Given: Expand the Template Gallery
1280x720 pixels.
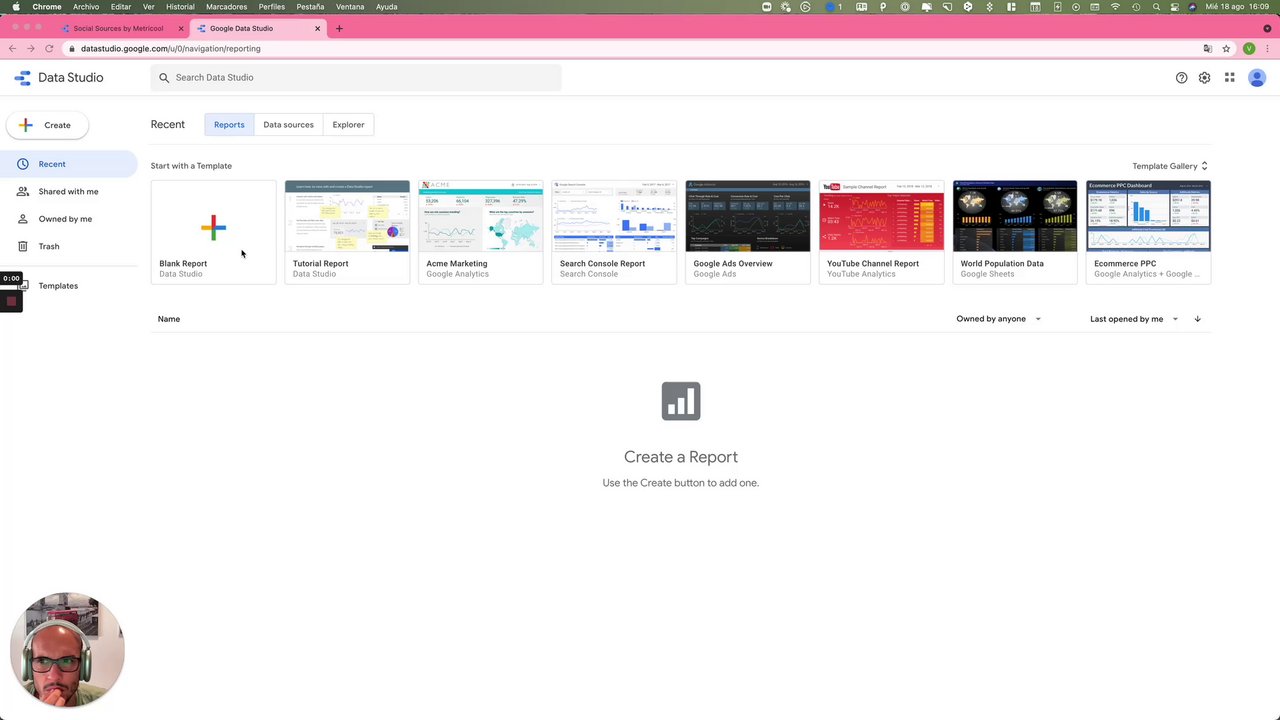Looking at the screenshot, I should 1170,166.
